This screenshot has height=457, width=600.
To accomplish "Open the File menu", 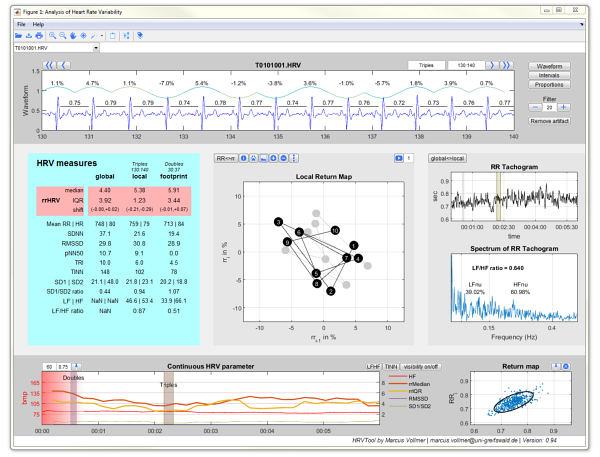I will pyautogui.click(x=21, y=23).
